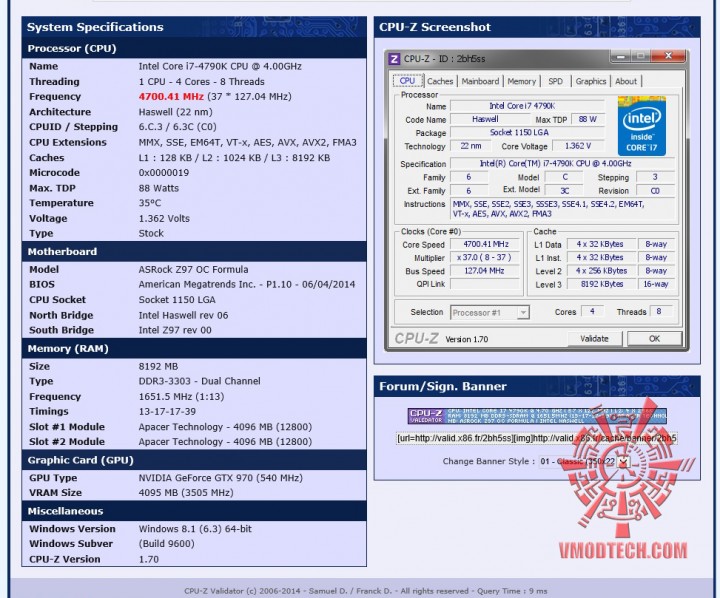Viewport: 720px width, 598px height.
Task: Click VRAM Size '4095 MB (3505 MHz)'
Action: [x=186, y=493]
